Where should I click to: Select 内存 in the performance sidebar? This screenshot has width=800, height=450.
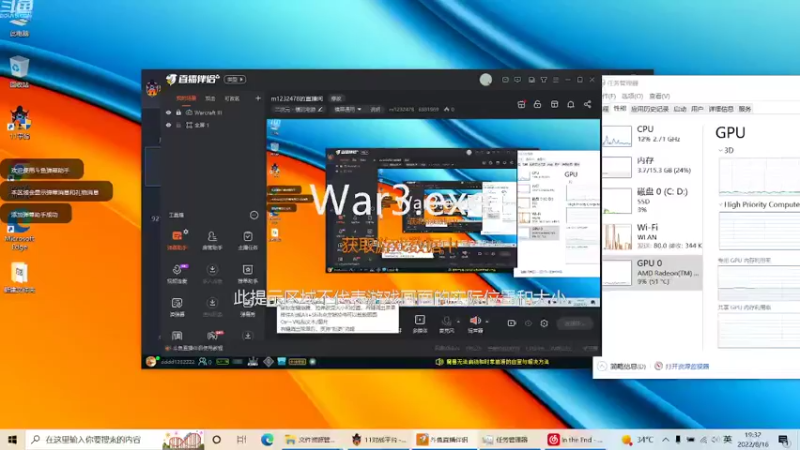coord(653,165)
